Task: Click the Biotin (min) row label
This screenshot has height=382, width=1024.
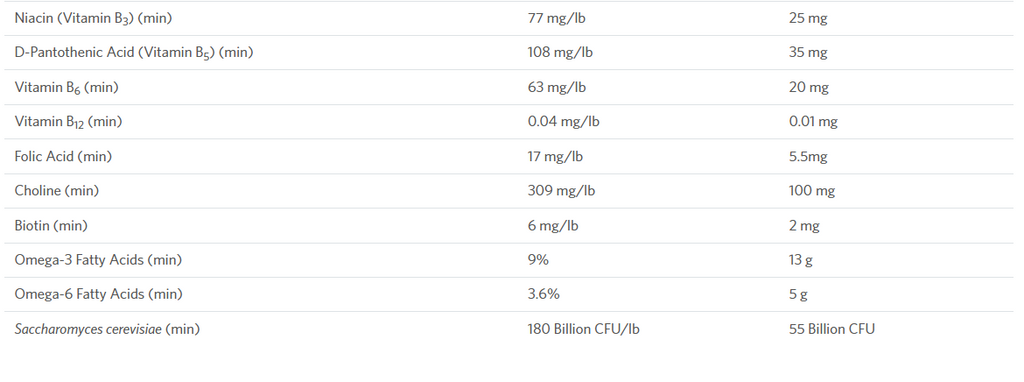Action: coord(51,225)
